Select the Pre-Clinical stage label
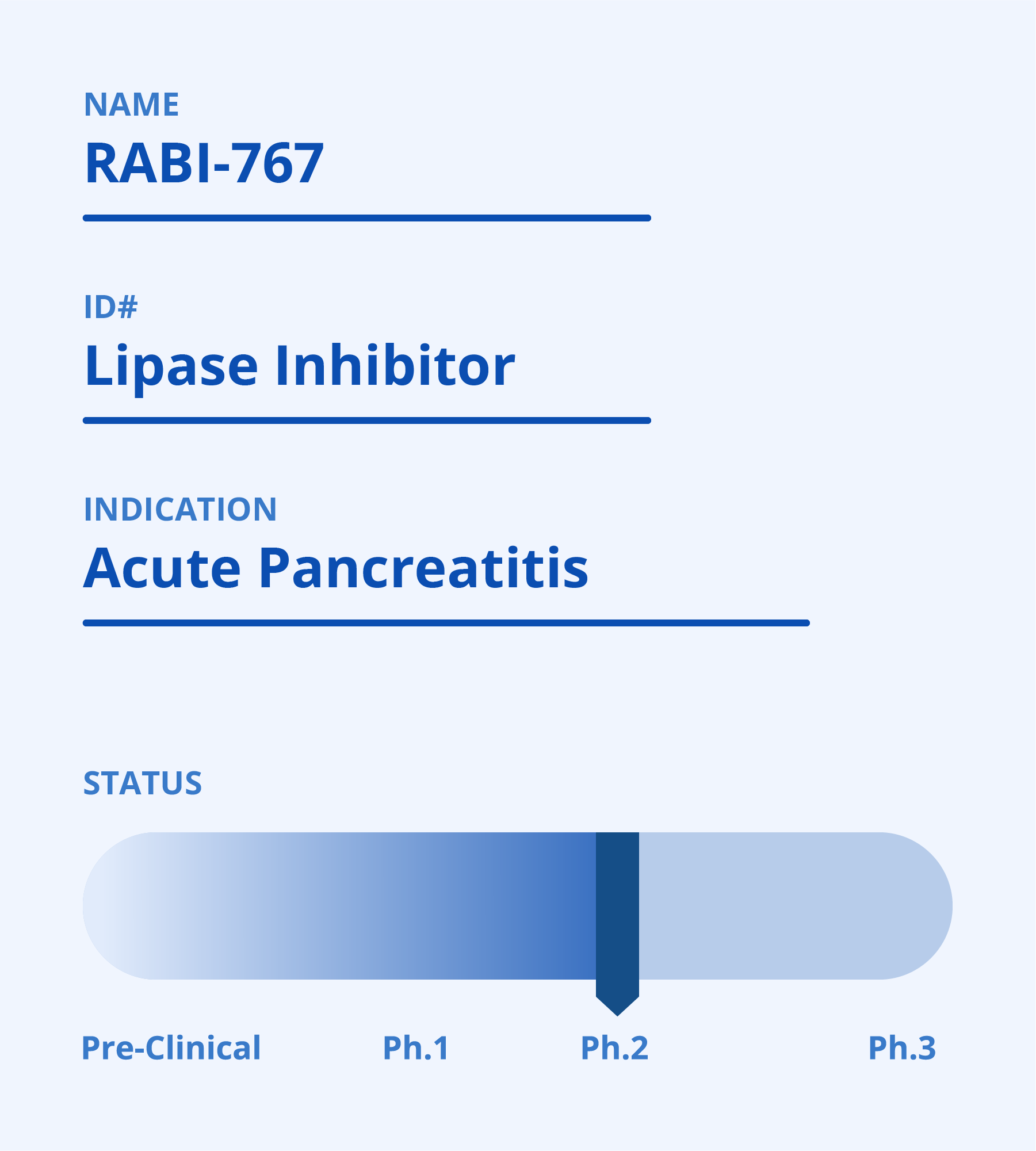The width and height of the screenshot is (1036, 1151). coord(171,1048)
